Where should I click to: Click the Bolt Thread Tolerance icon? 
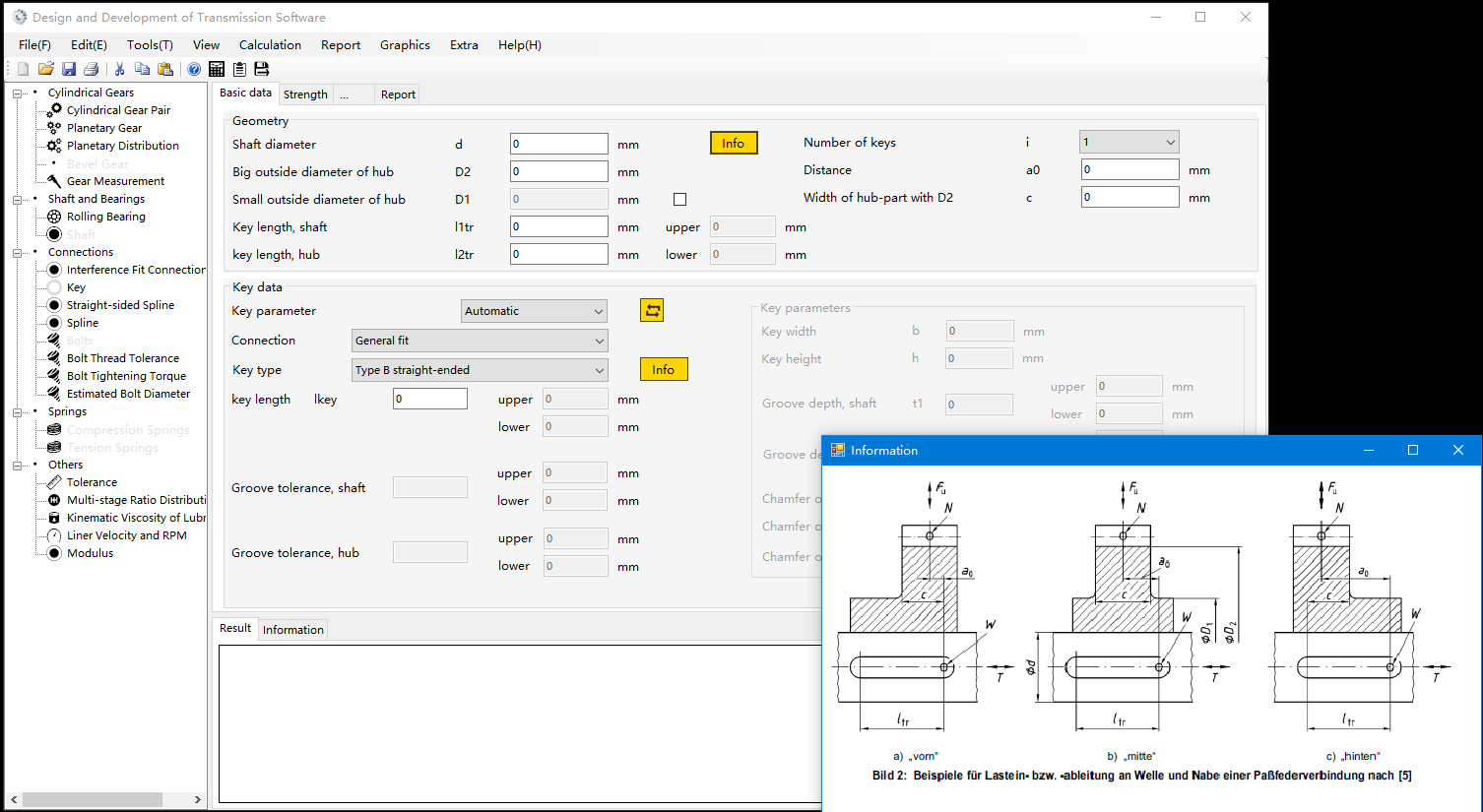(54, 358)
